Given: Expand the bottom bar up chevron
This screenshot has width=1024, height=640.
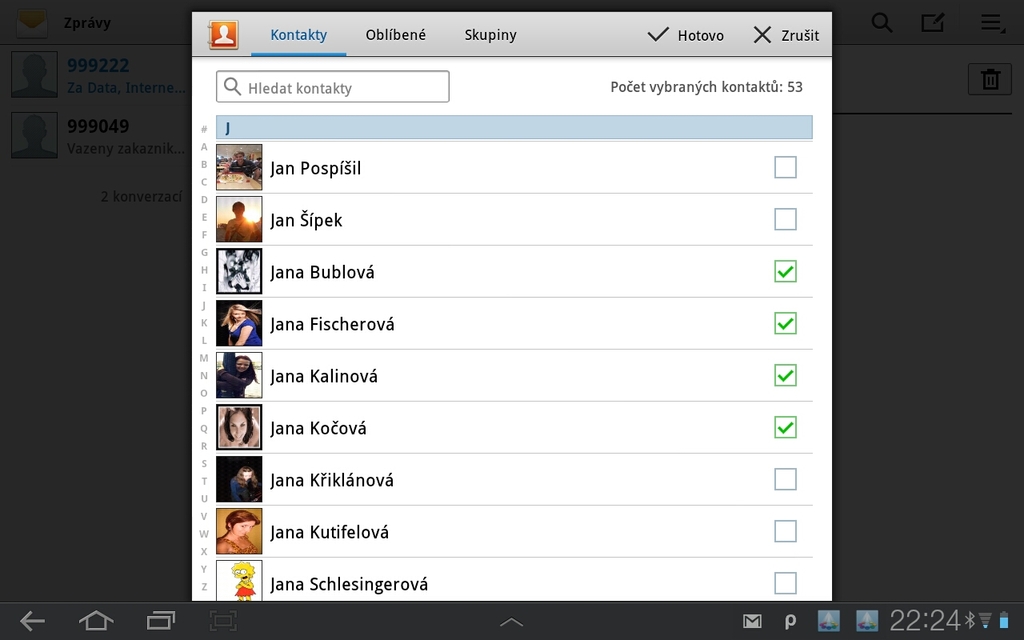Looking at the screenshot, I should [x=511, y=622].
